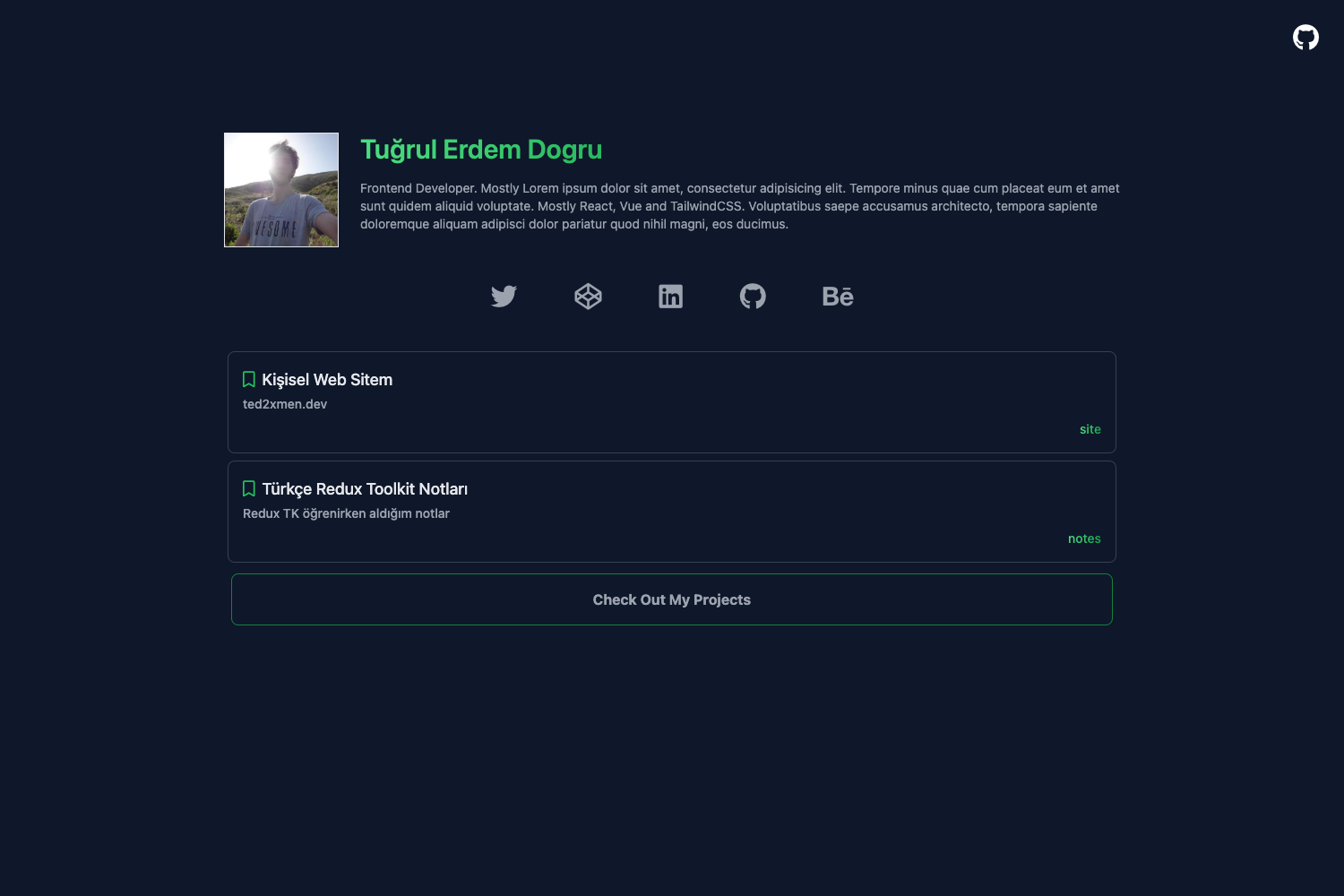The width and height of the screenshot is (1344, 896).
Task: Select the name heading Tuğrul Erdem Dogru
Action: tap(480, 149)
